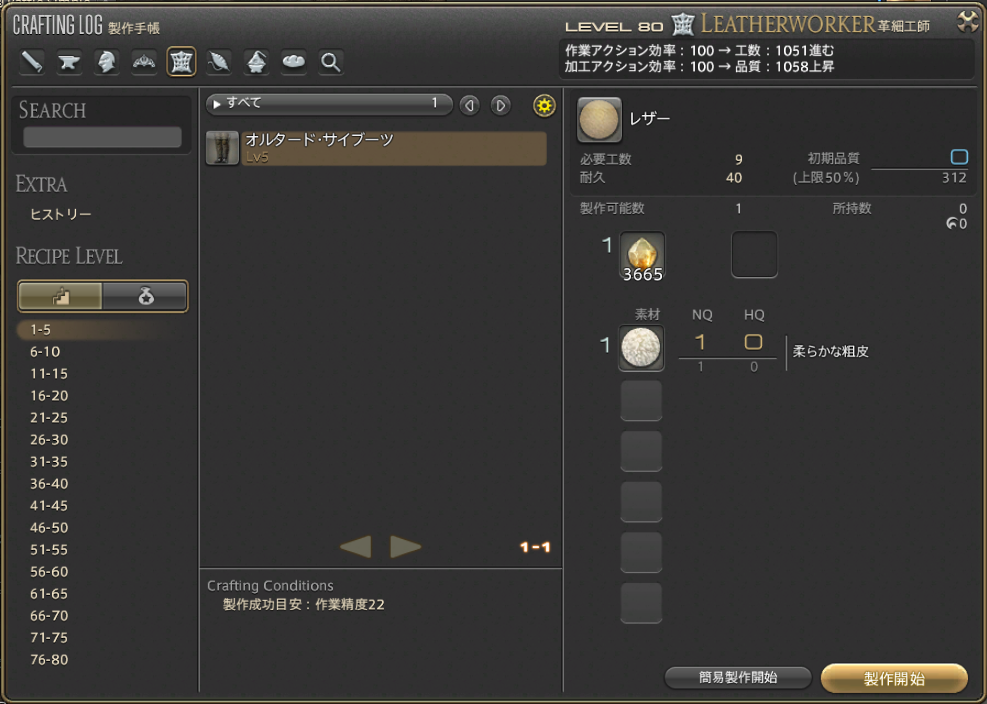Go to next category round arrow

500,105
